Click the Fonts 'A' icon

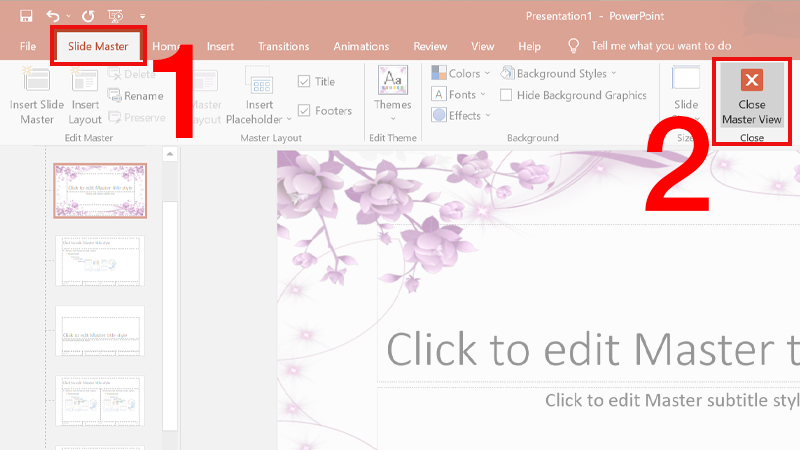439,94
